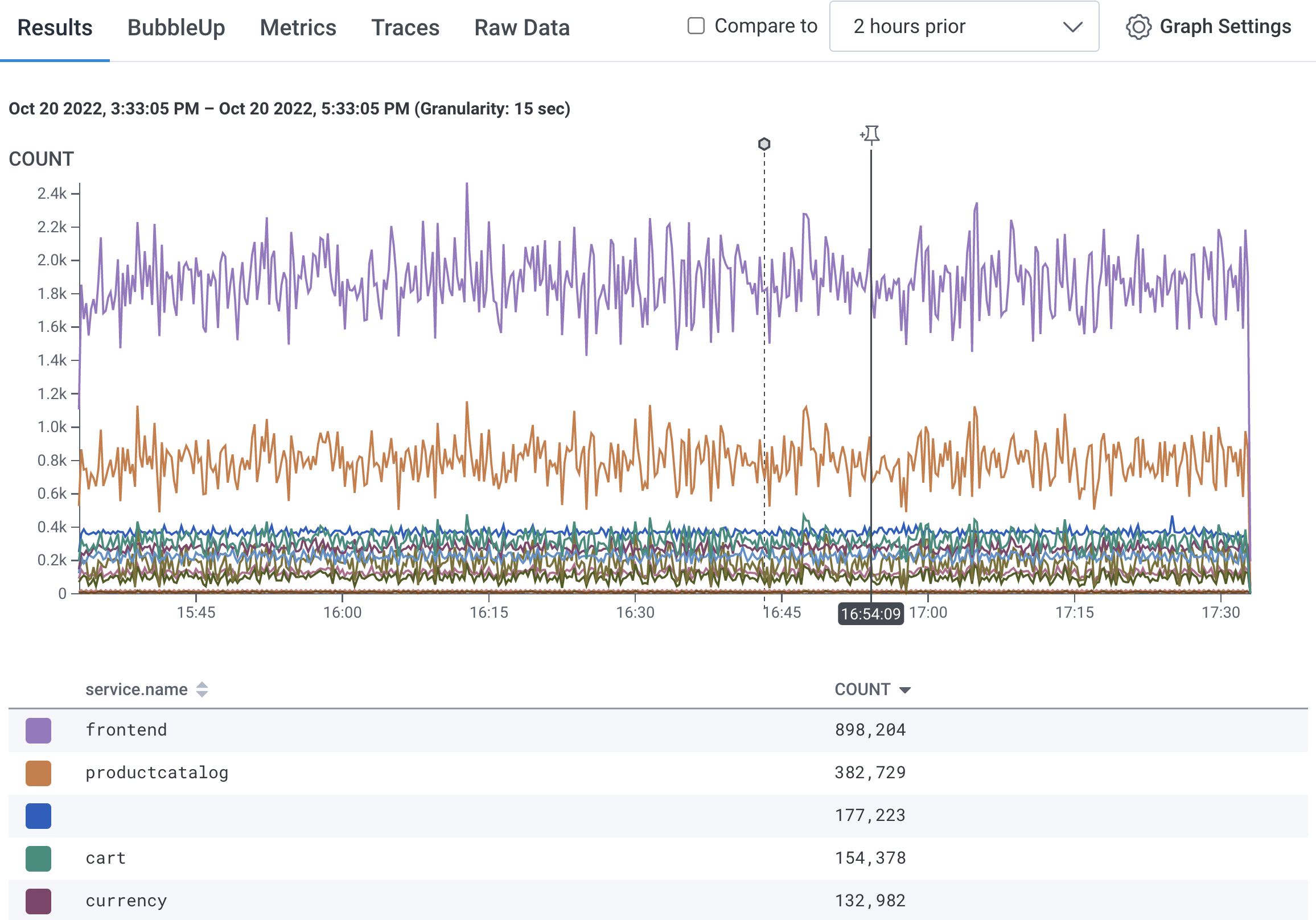View the Raw Data tab

click(521, 27)
